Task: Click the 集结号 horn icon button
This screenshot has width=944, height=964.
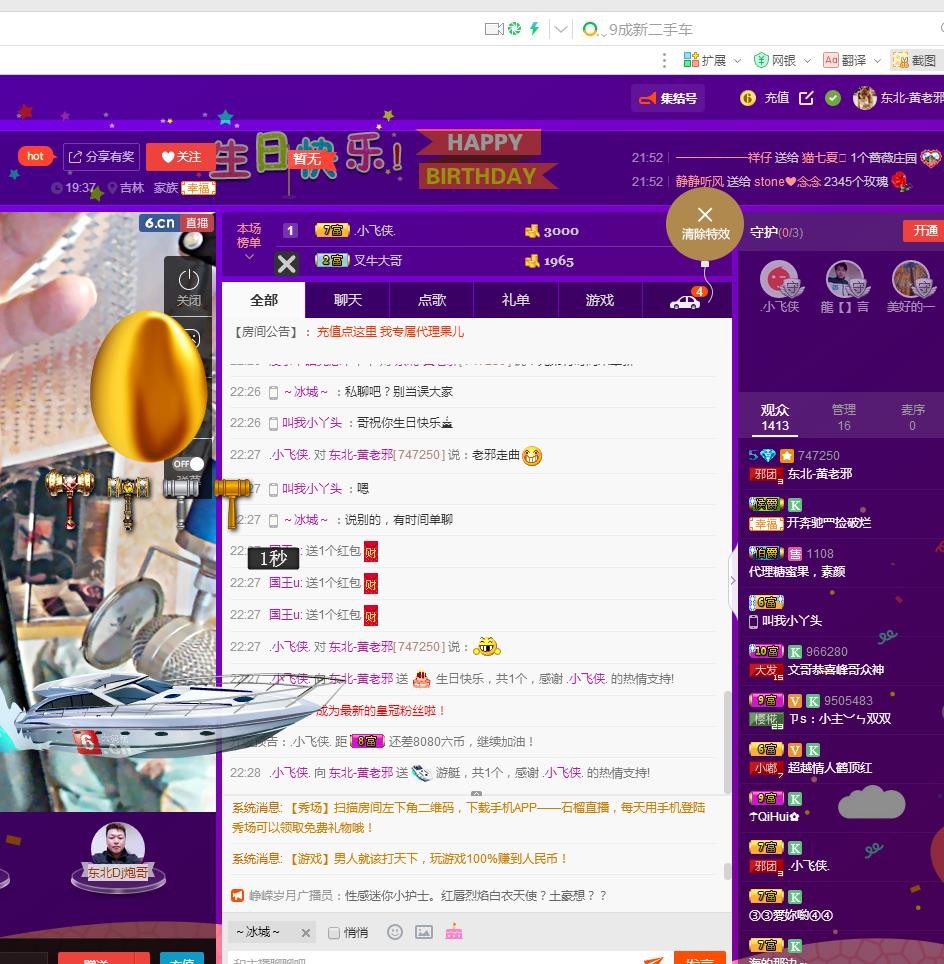Action: pos(668,98)
